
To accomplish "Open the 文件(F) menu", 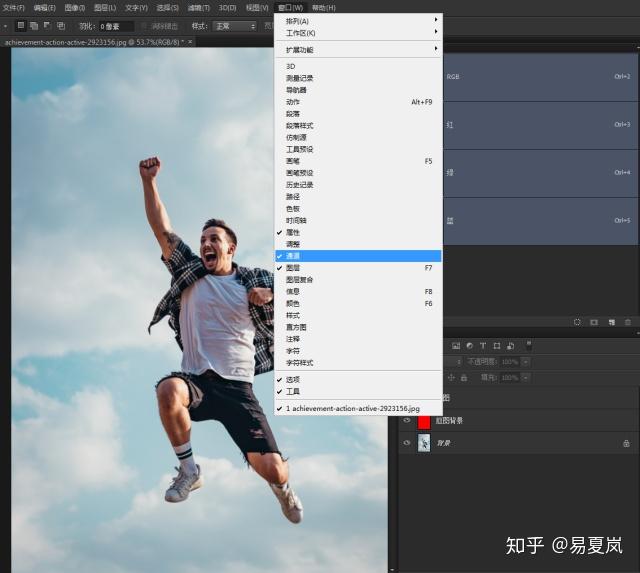I will click(13, 8).
